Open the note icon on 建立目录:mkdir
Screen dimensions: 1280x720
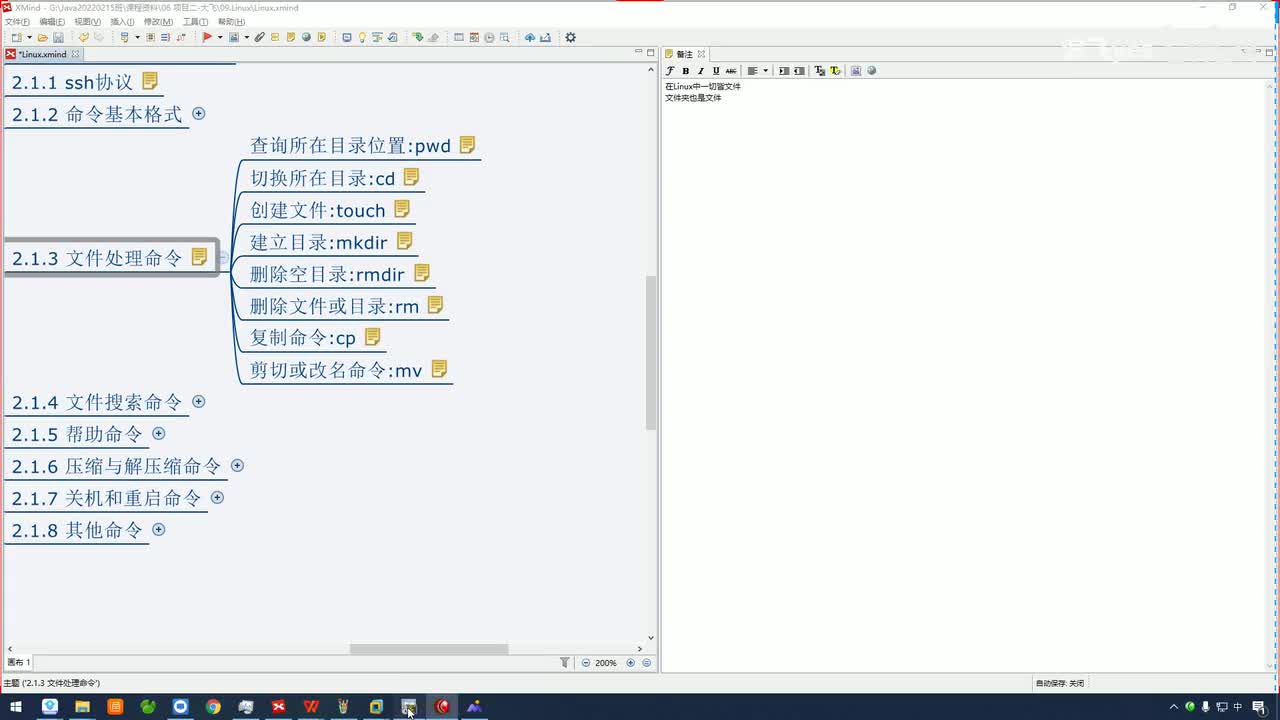[x=404, y=241]
